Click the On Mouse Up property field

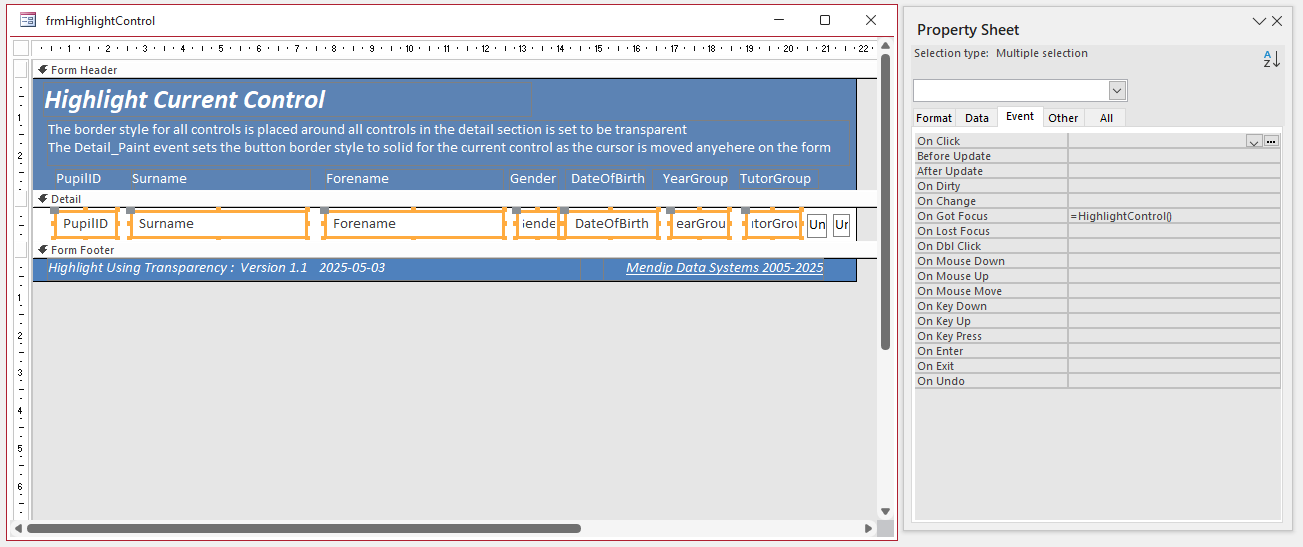[1174, 276]
